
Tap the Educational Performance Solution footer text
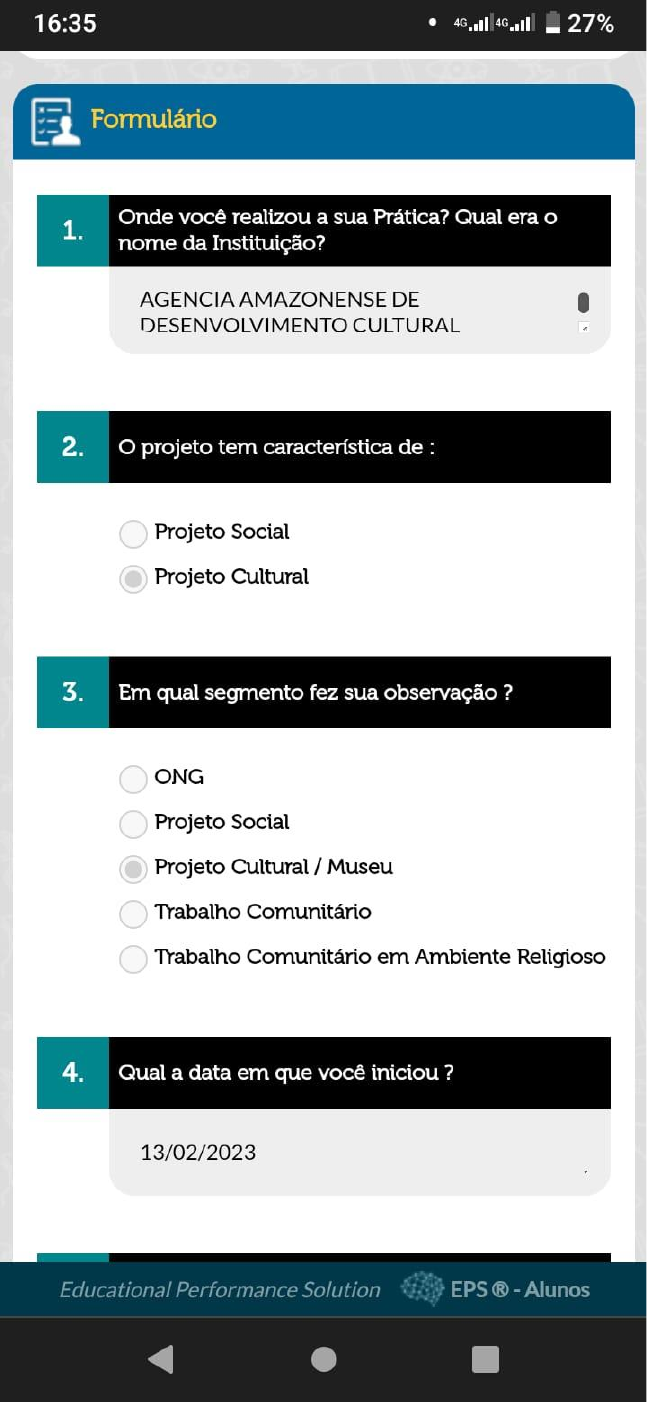220,1290
